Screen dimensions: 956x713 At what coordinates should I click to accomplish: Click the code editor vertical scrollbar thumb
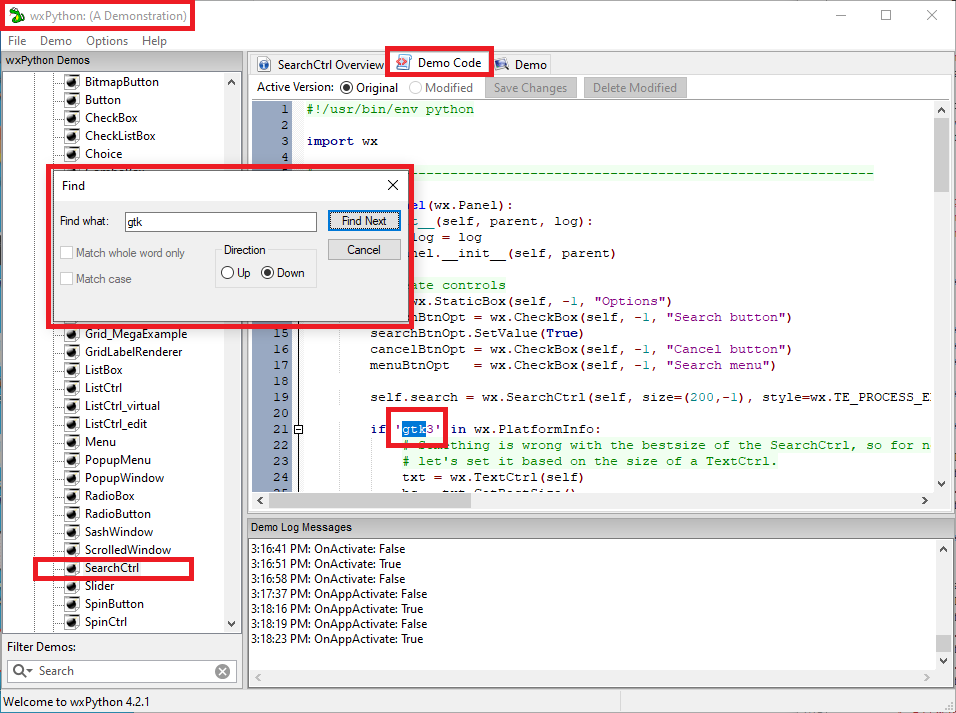(941, 155)
